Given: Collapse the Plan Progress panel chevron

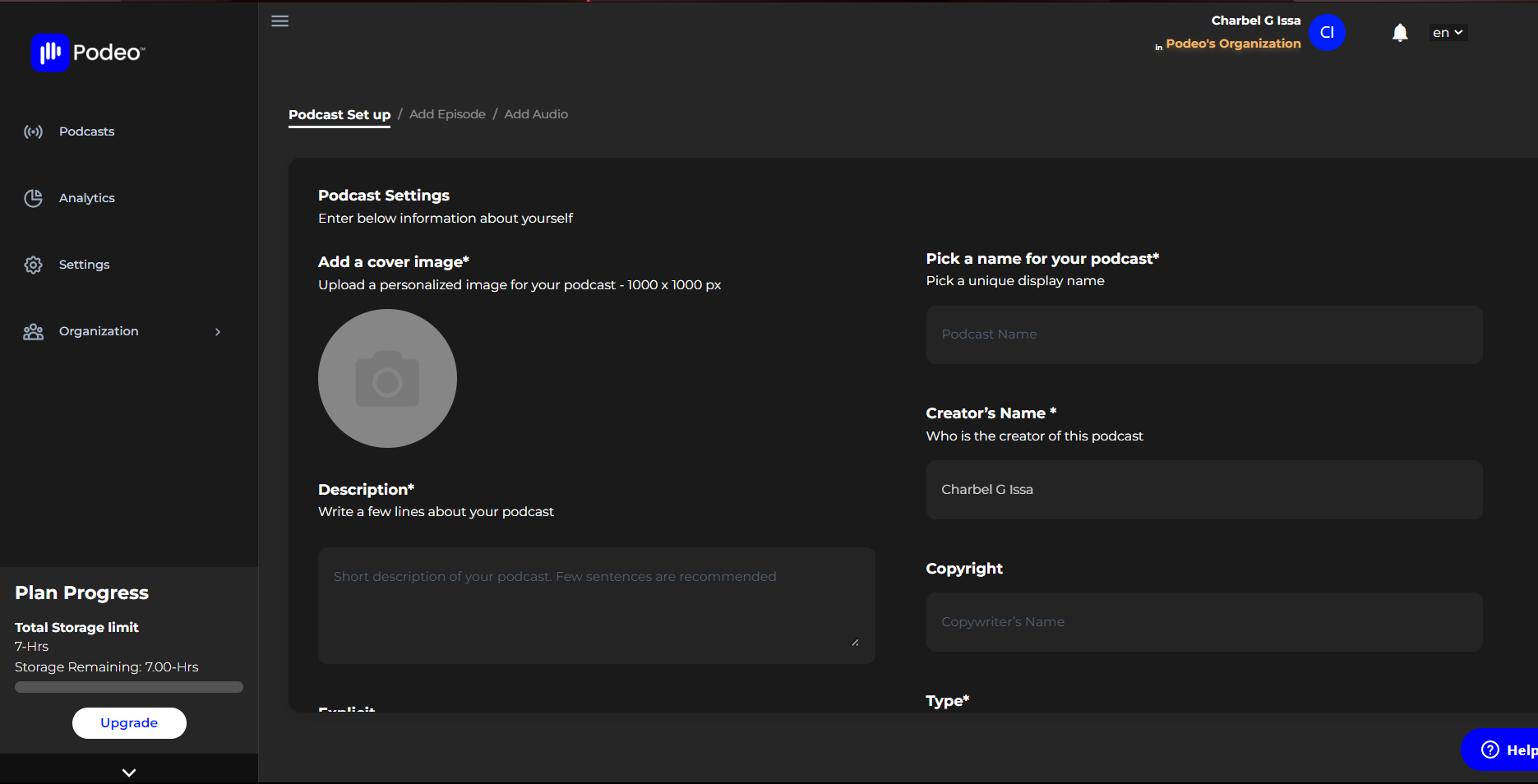Looking at the screenshot, I should point(129,772).
